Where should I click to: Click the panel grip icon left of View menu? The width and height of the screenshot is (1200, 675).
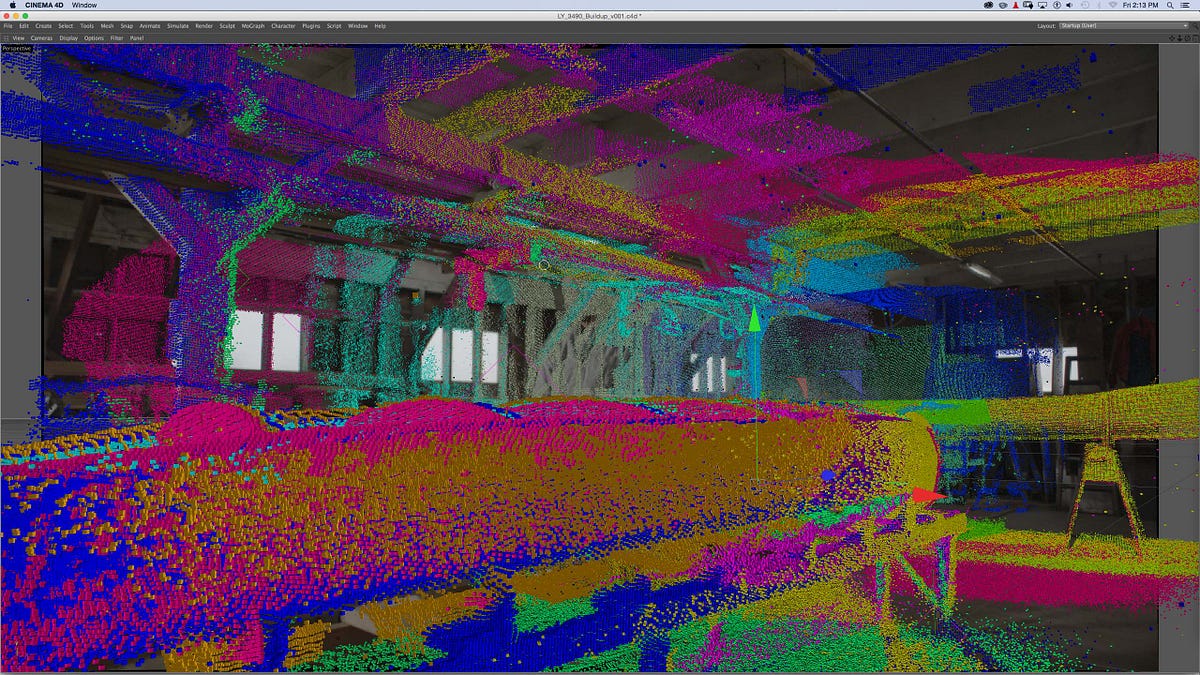[x=6, y=37]
